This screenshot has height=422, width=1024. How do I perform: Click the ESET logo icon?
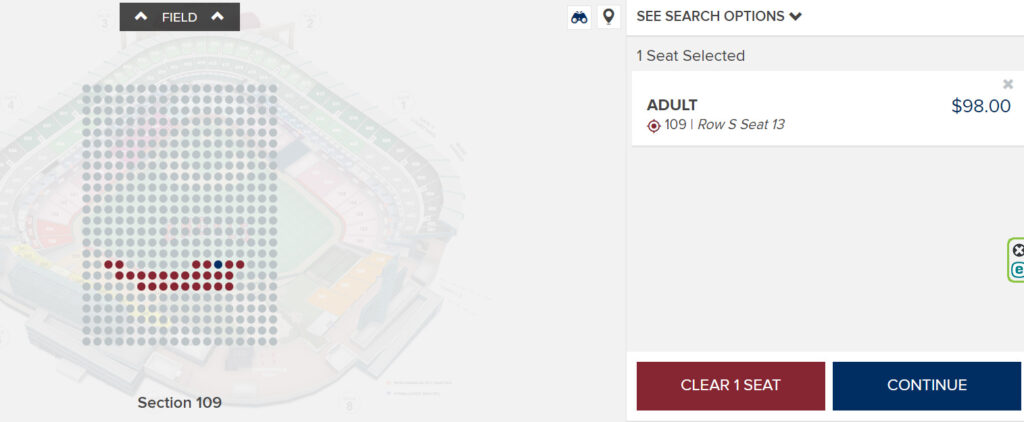[x=1018, y=269]
